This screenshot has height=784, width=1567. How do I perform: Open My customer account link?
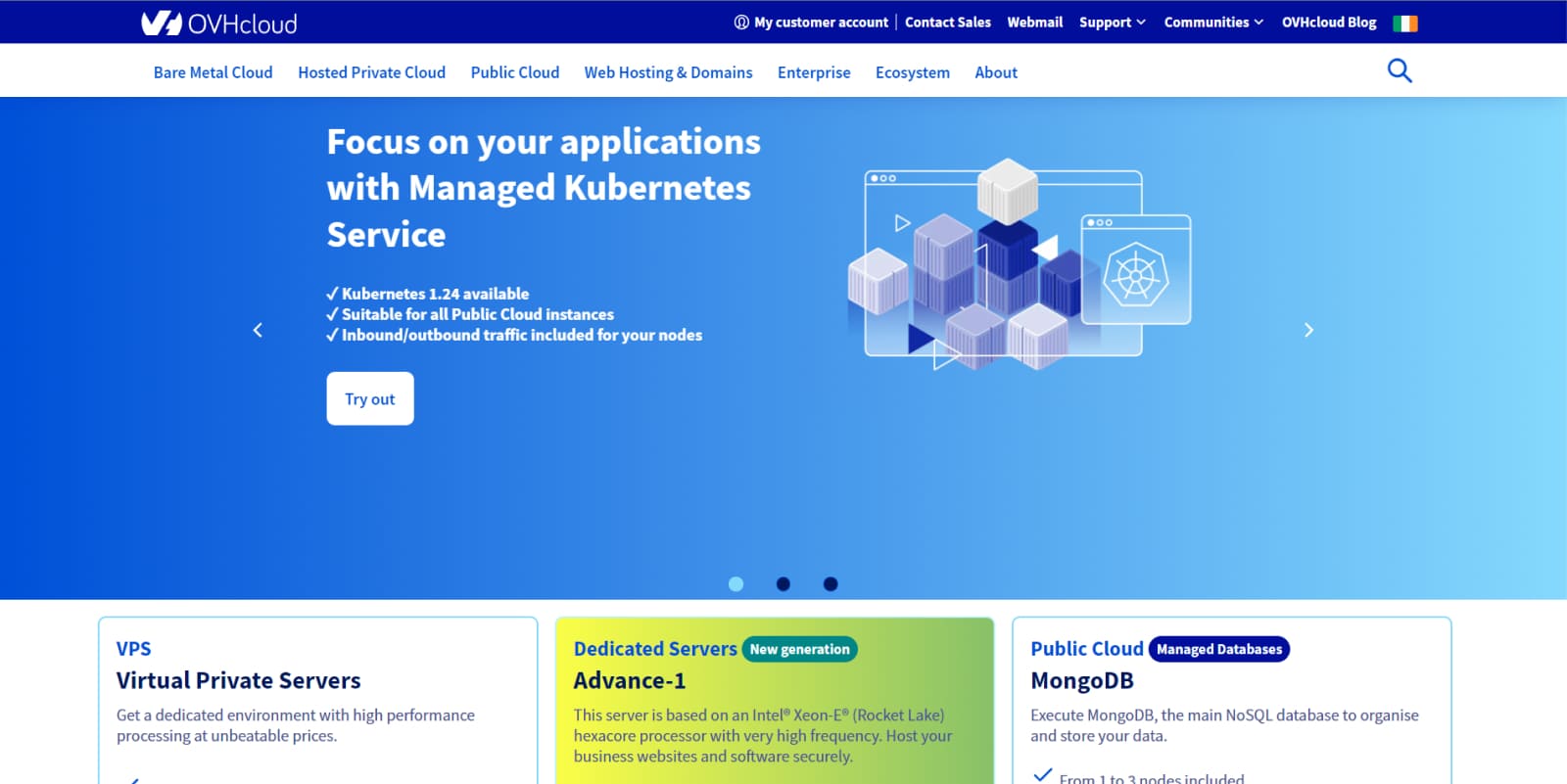tap(821, 23)
